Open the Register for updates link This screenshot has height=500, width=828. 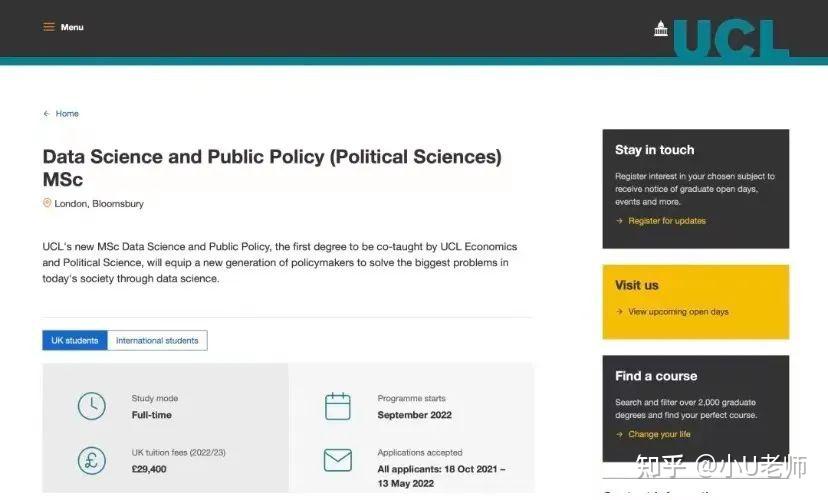click(x=667, y=221)
